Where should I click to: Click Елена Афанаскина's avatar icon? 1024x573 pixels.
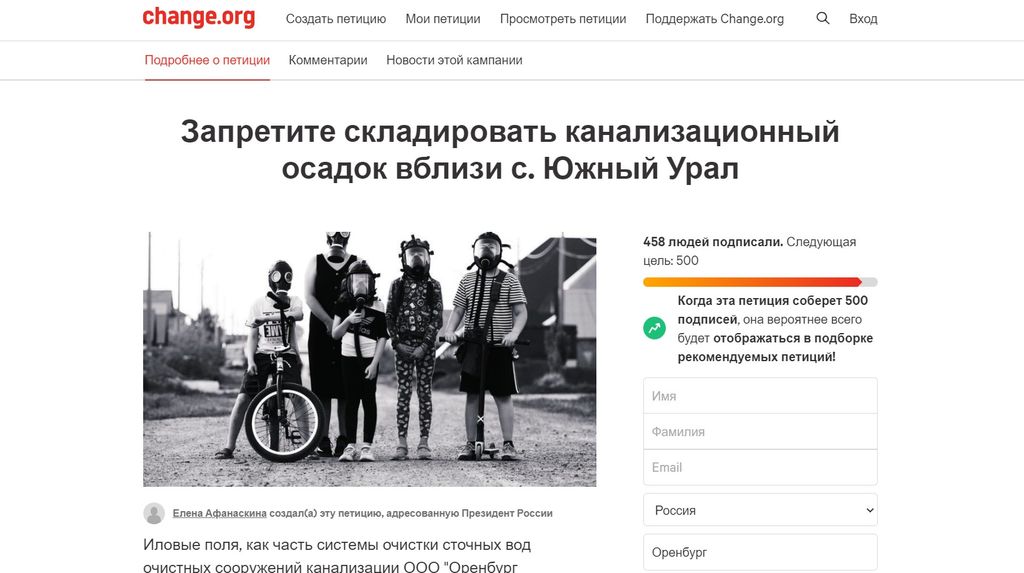pyautogui.click(x=154, y=514)
